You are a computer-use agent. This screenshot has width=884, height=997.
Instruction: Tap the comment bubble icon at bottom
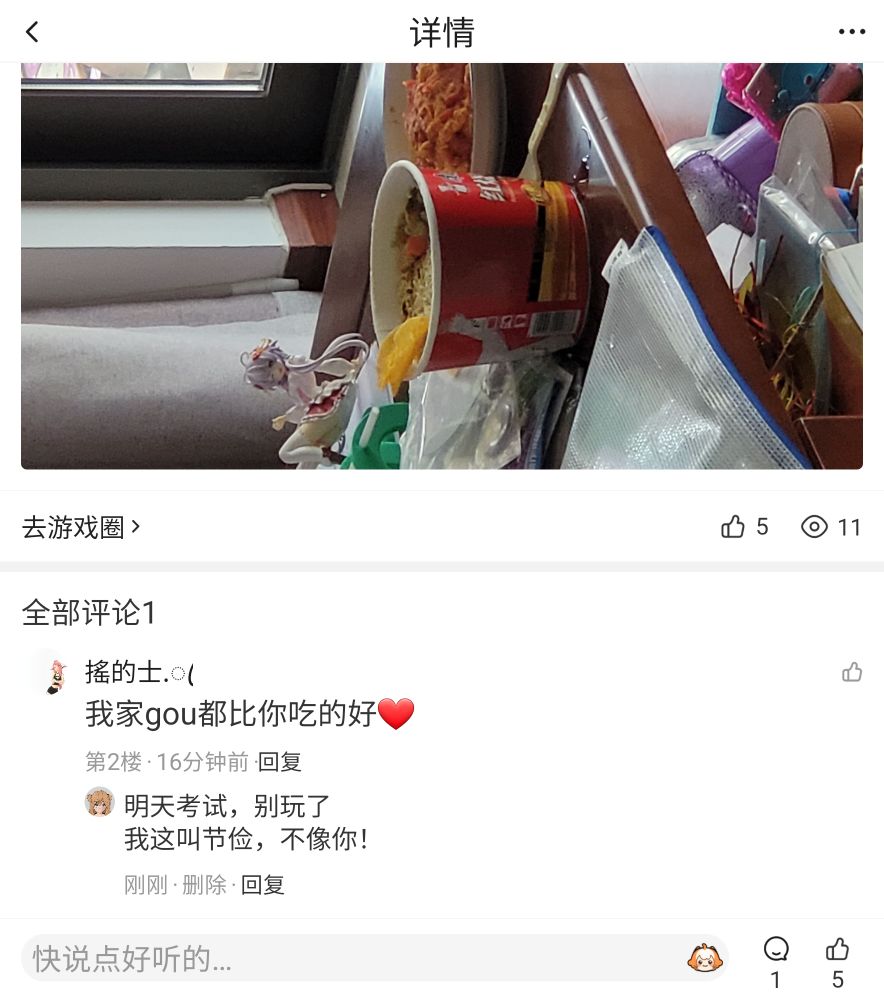776,949
